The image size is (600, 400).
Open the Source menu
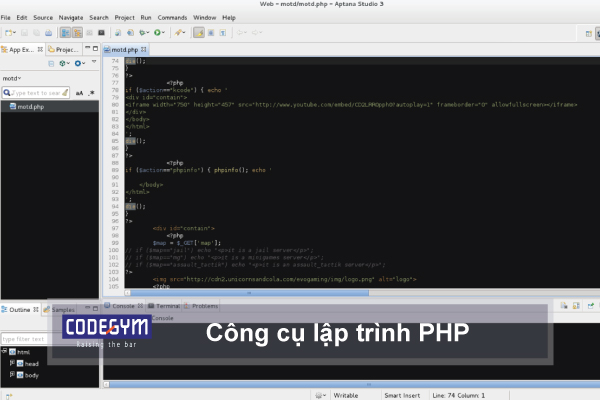point(43,18)
